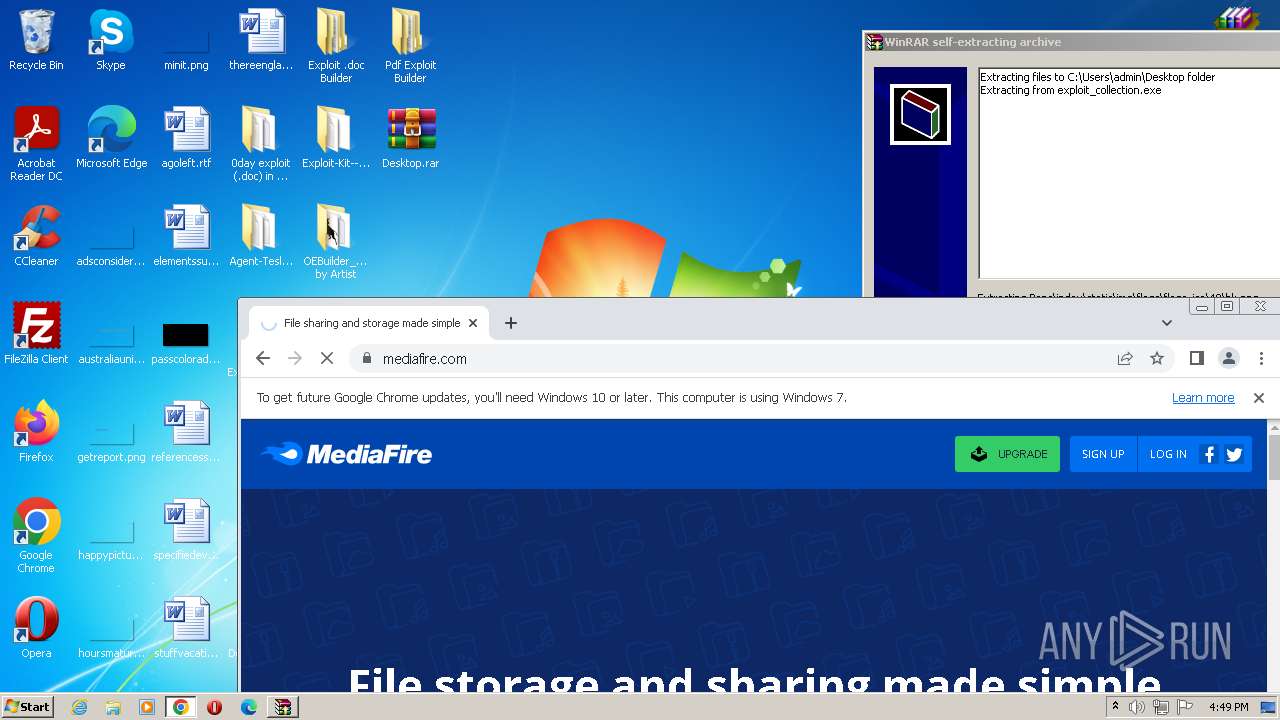Open the OEBuilder by Artist folder
1280x720 pixels.
pos(335,242)
